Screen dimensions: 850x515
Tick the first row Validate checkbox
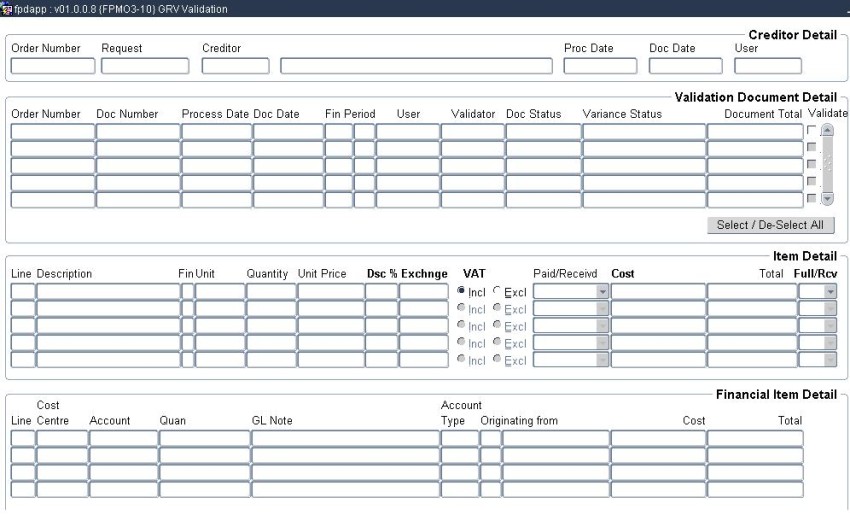tap(812, 131)
